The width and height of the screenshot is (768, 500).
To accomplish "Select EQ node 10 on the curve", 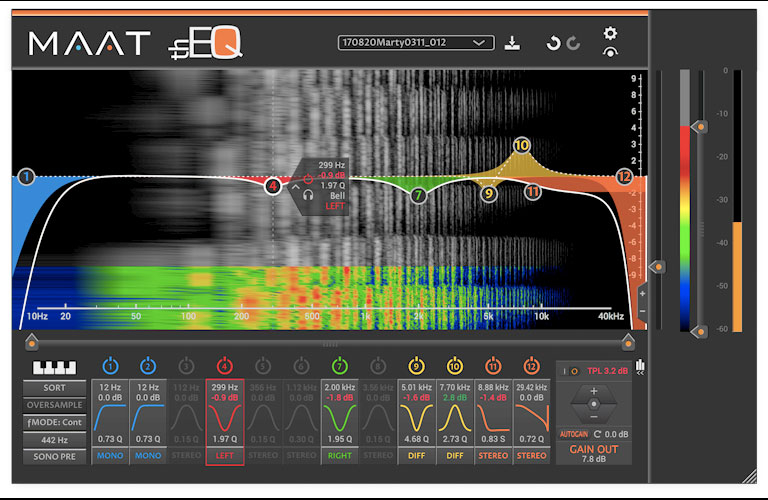I will [x=521, y=145].
